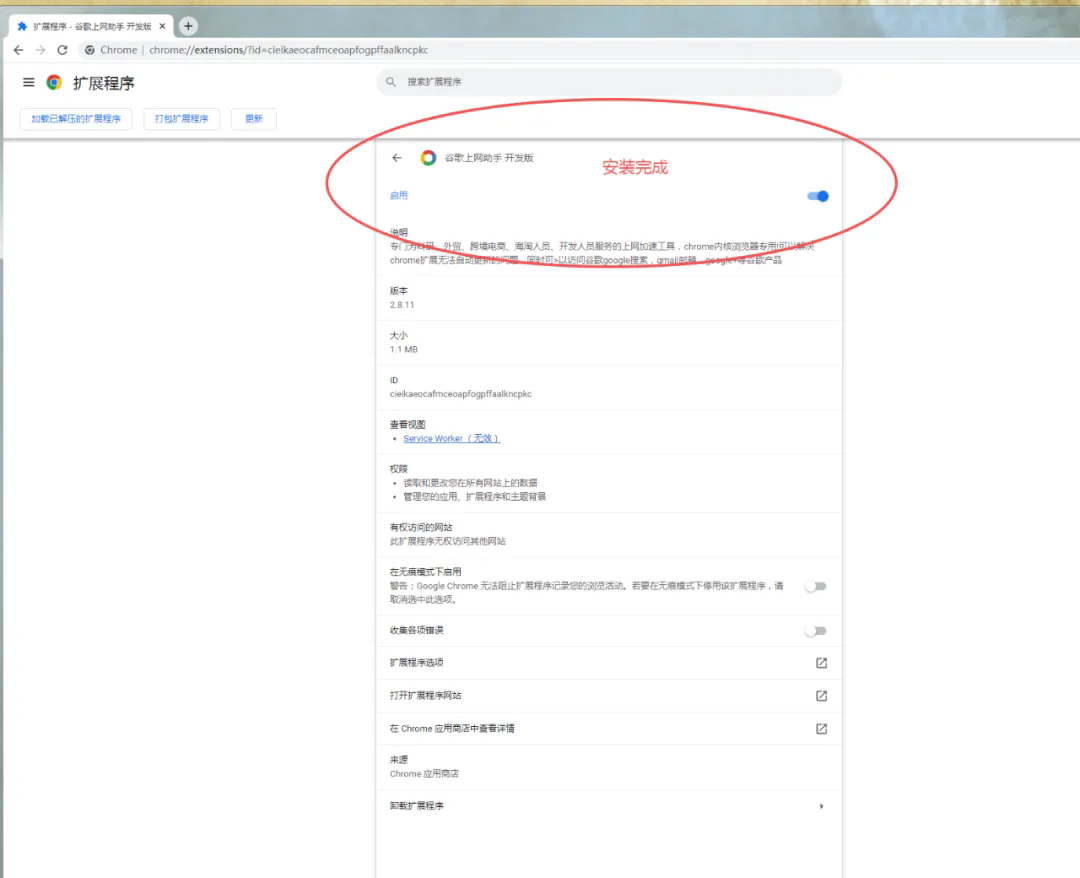Close the 扩展程序 browser tab
Image resolution: width=1080 pixels, height=878 pixels.
tap(162, 26)
